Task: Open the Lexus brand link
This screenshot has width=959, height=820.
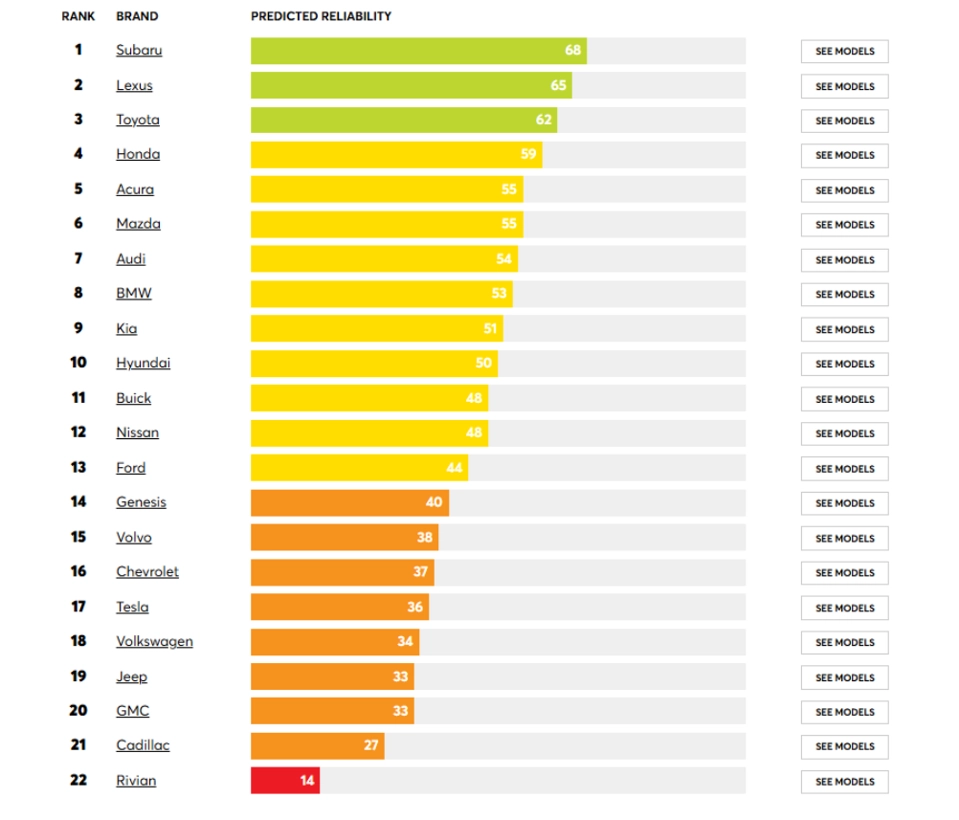Action: 135,85
